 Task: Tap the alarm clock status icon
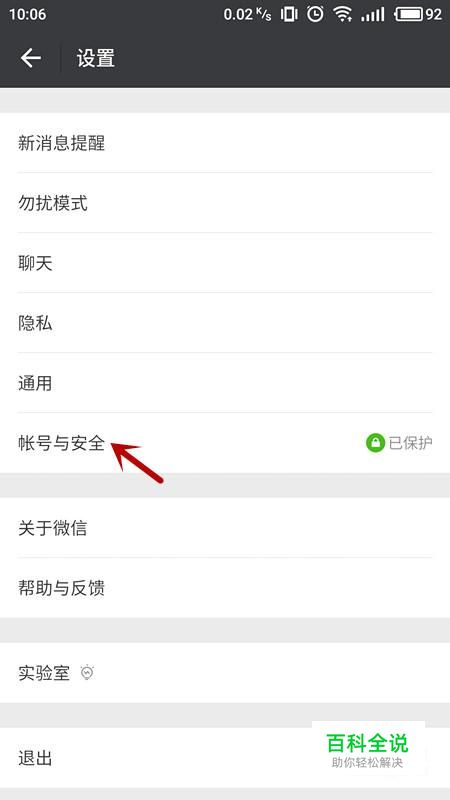315,14
